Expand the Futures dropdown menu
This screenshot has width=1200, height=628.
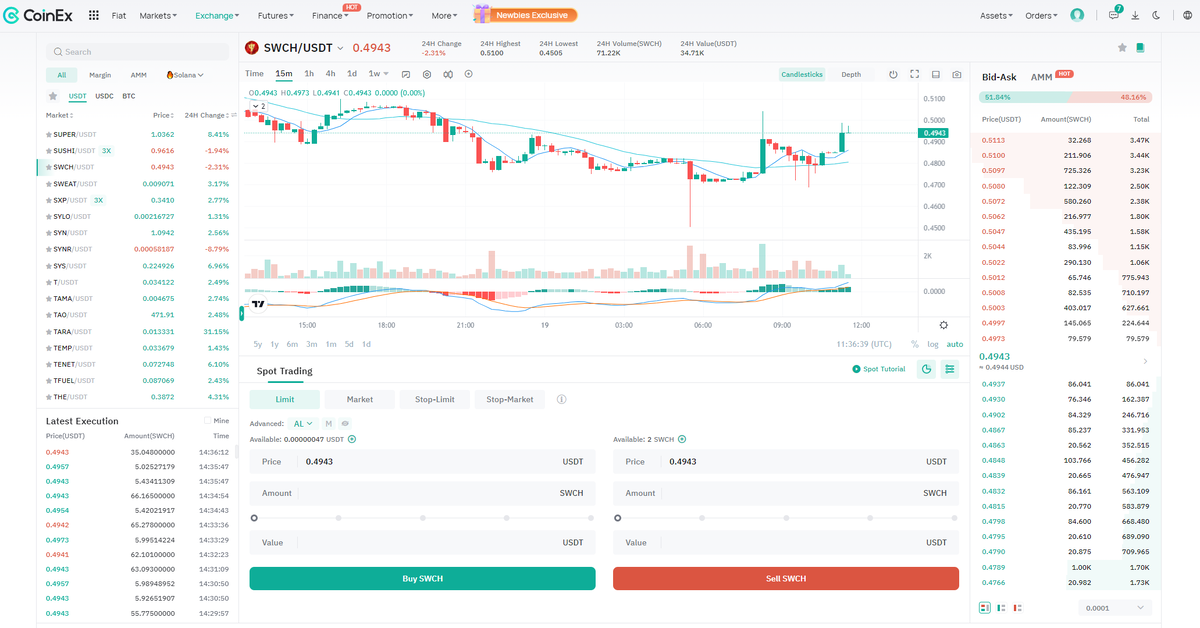coord(275,16)
